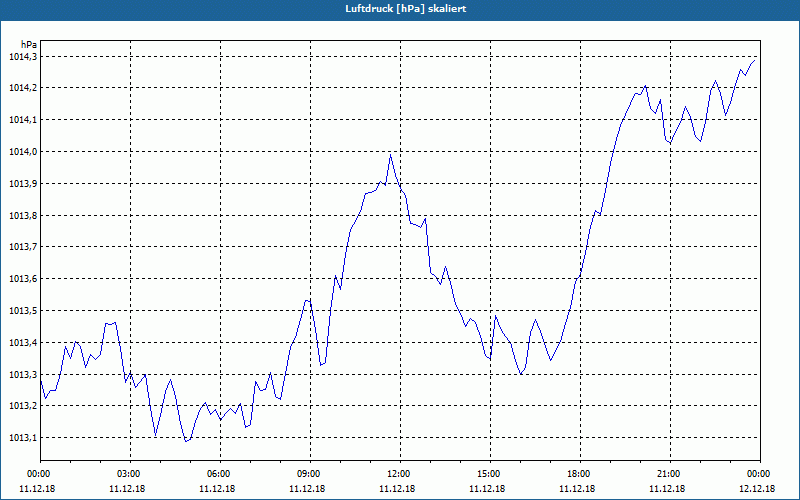Select the 1013,1 y-axis label

coord(23,438)
